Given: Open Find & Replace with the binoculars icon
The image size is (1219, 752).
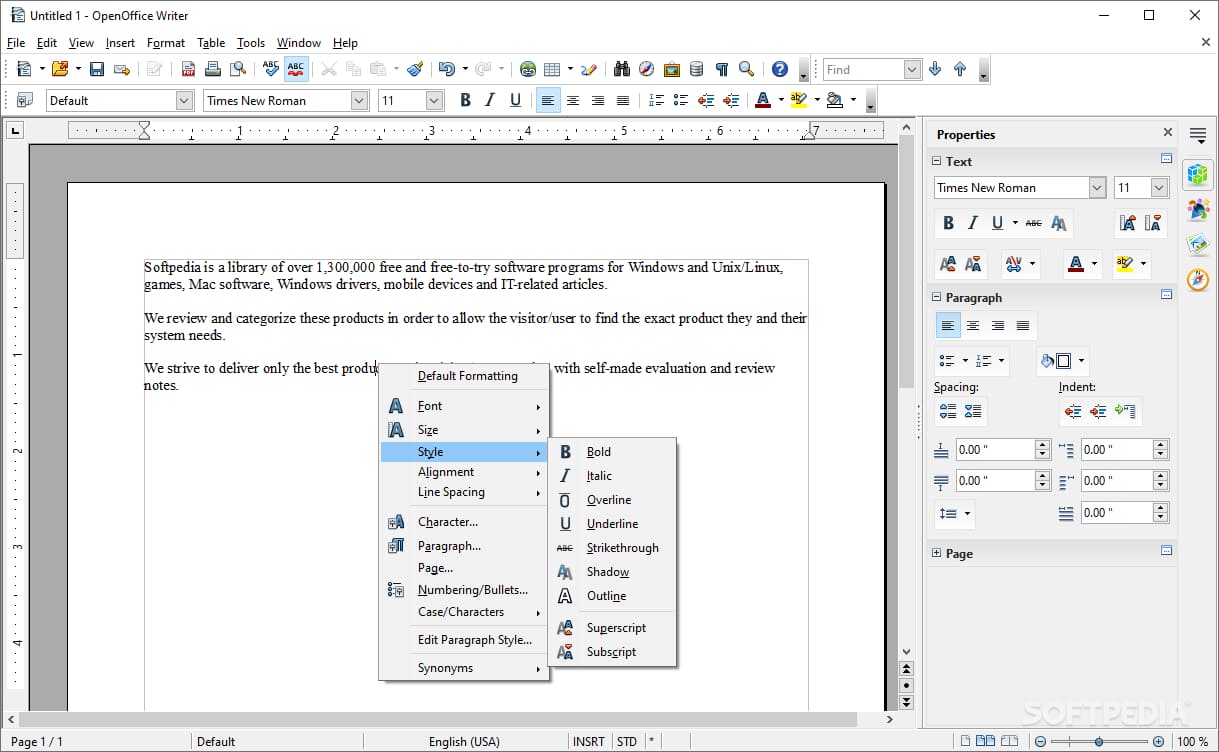Looking at the screenshot, I should 621,69.
